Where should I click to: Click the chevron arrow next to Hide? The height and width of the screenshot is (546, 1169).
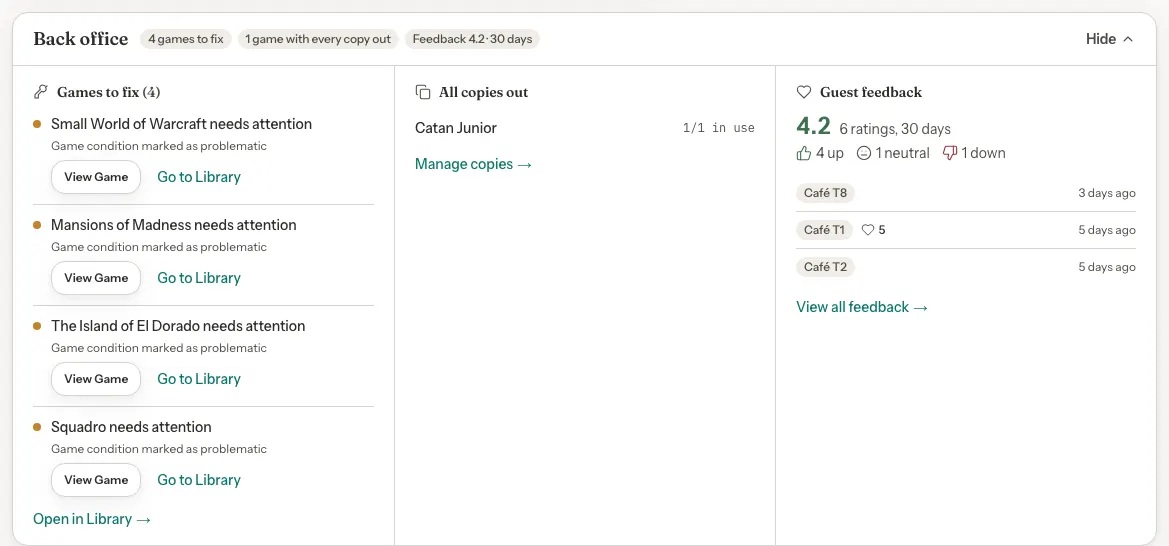point(1127,39)
